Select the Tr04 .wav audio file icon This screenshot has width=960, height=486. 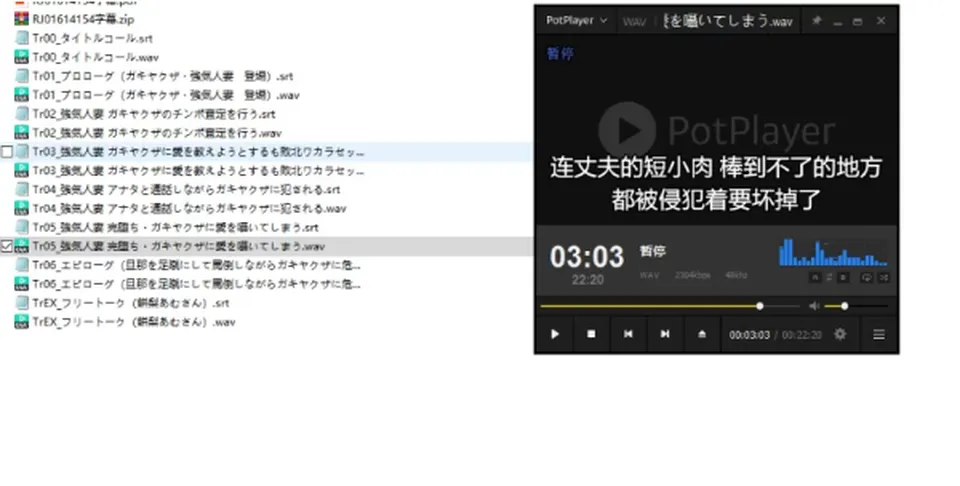pos(21,208)
